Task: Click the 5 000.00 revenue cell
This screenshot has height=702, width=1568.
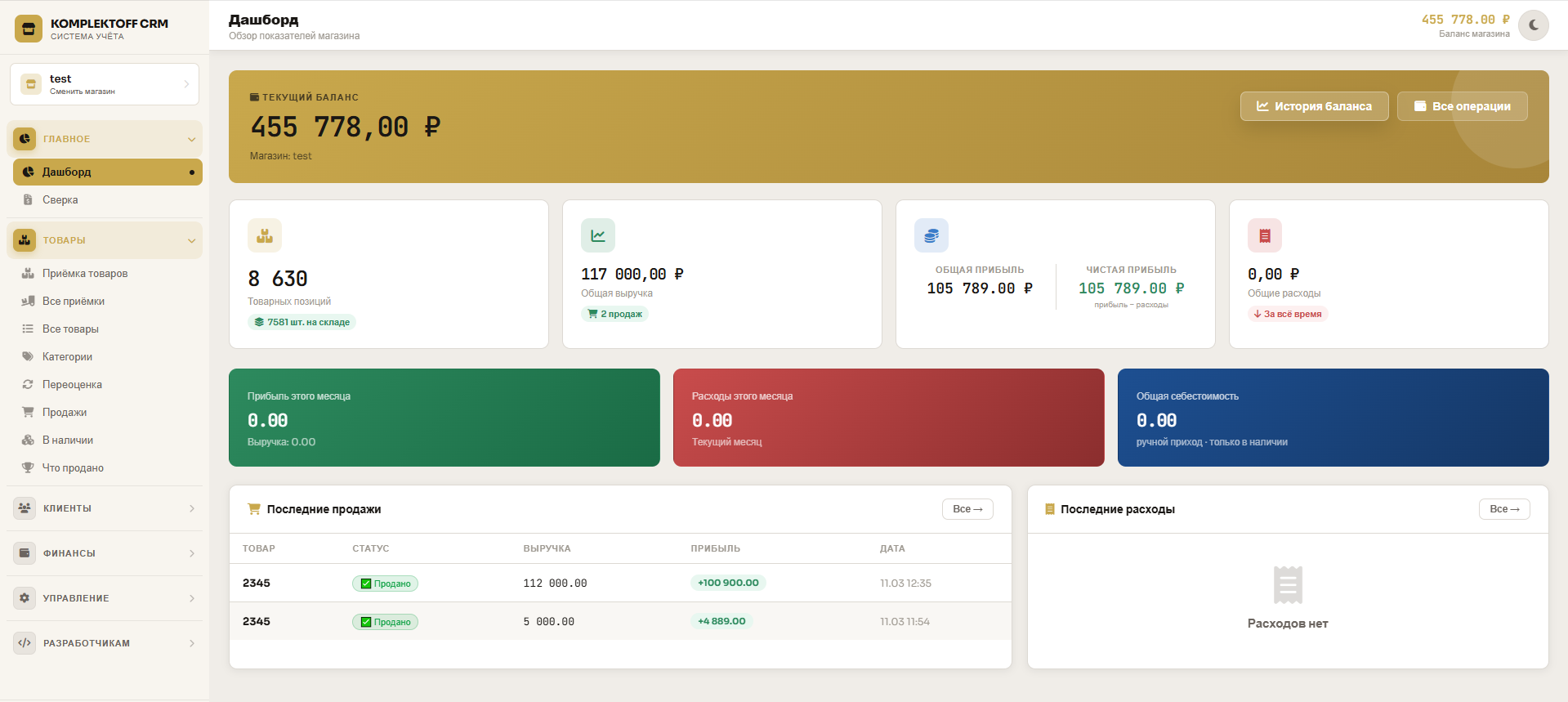Action: tap(548, 622)
